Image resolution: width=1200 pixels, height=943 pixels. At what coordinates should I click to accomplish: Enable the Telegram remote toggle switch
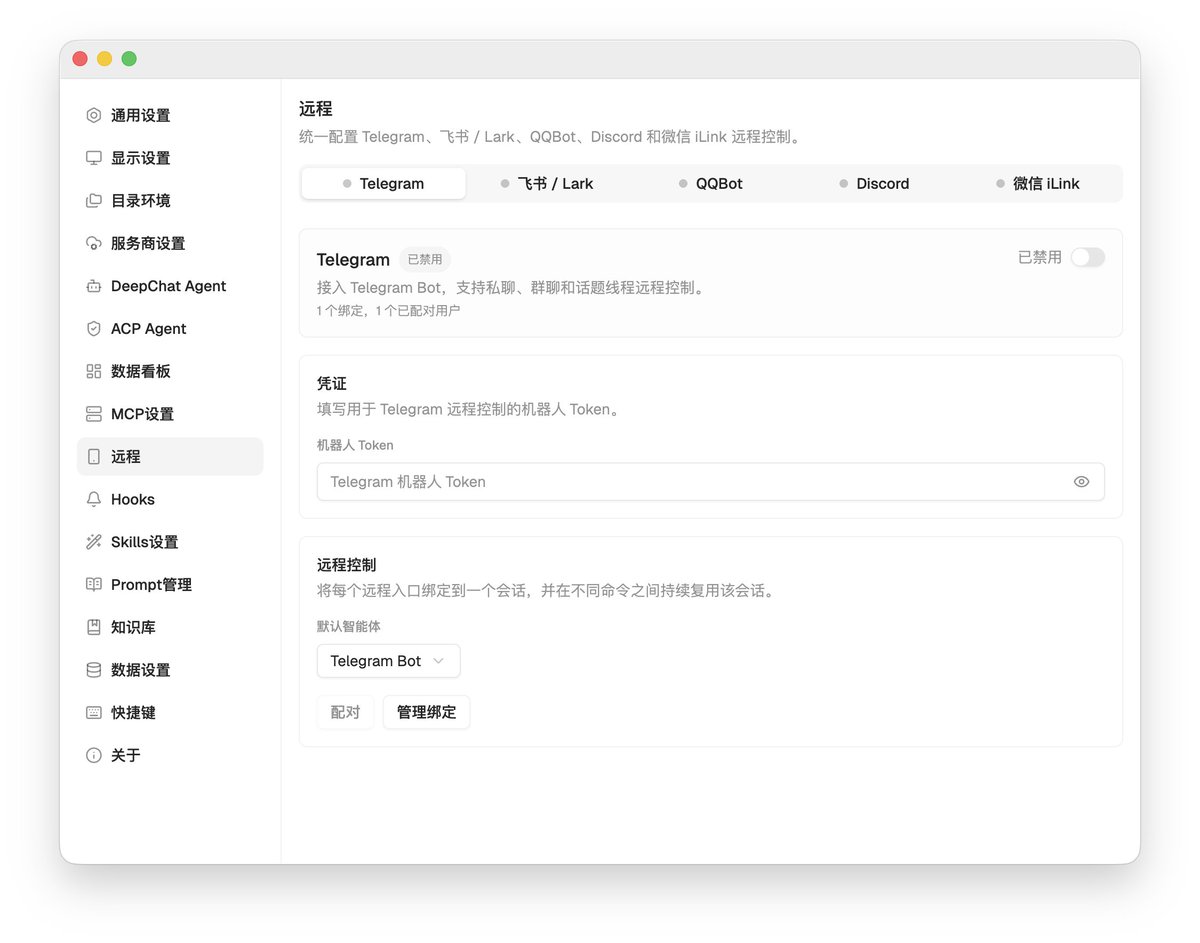point(1087,257)
